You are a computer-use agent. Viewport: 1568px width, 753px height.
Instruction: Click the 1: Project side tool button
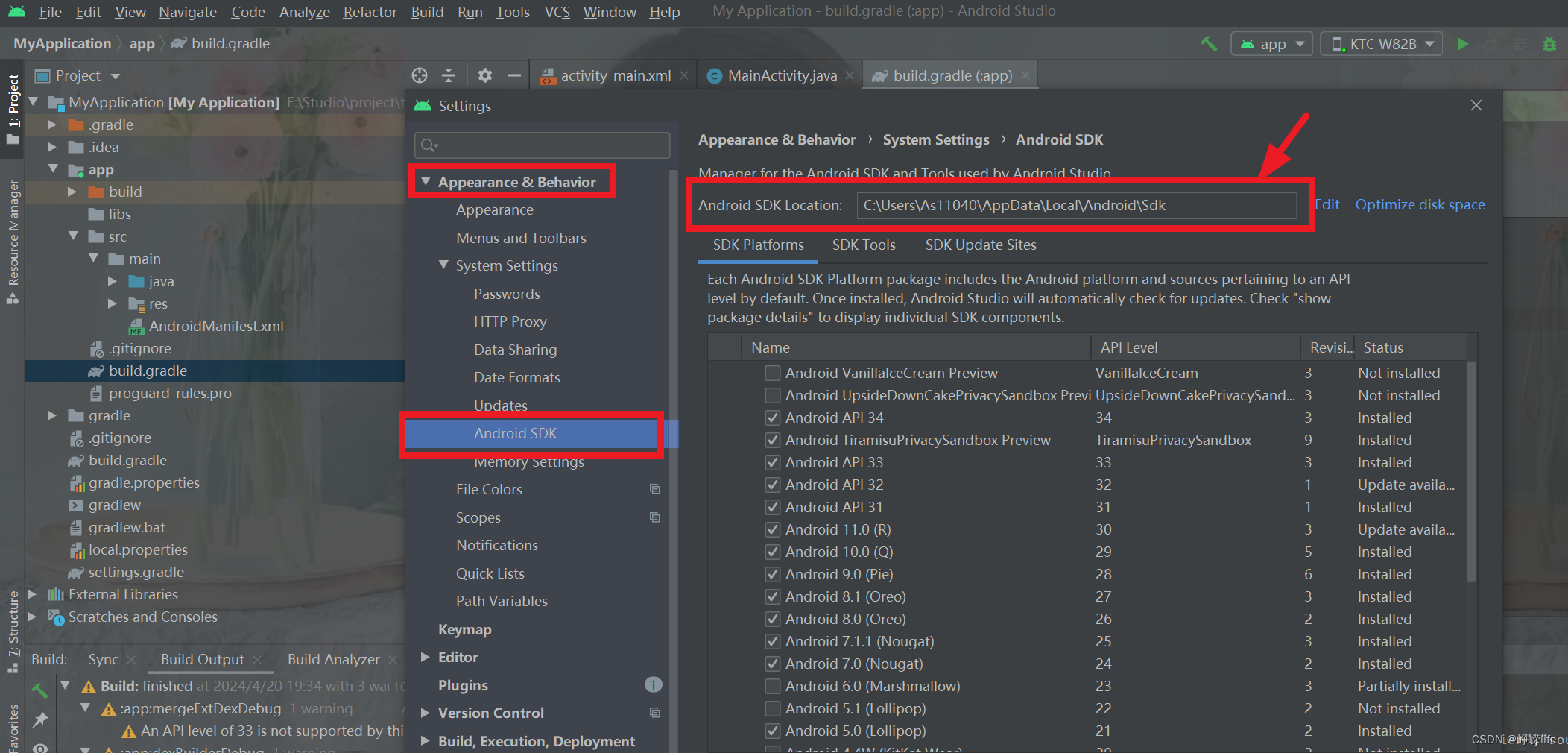coord(13,110)
